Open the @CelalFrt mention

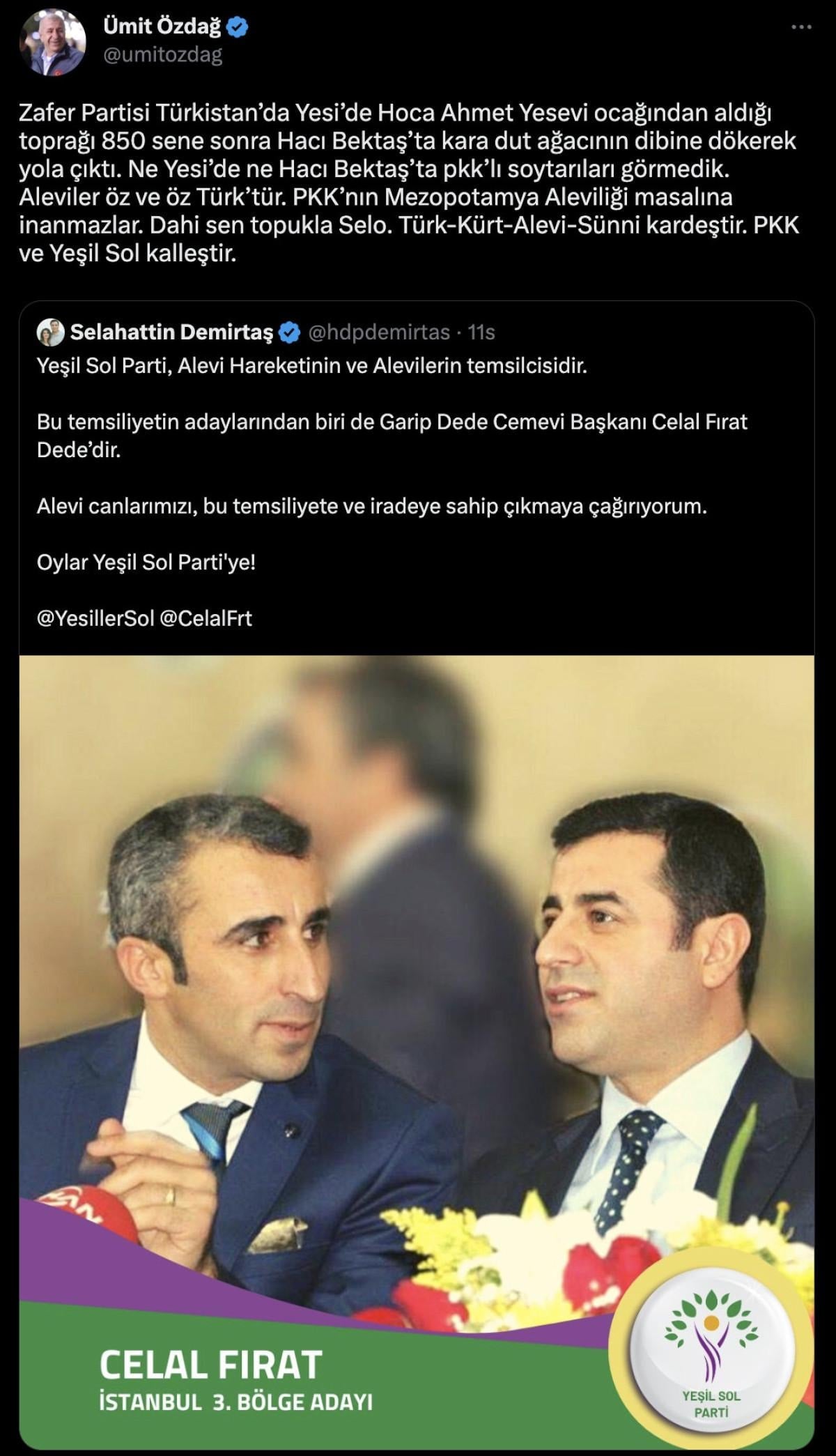click(x=206, y=618)
